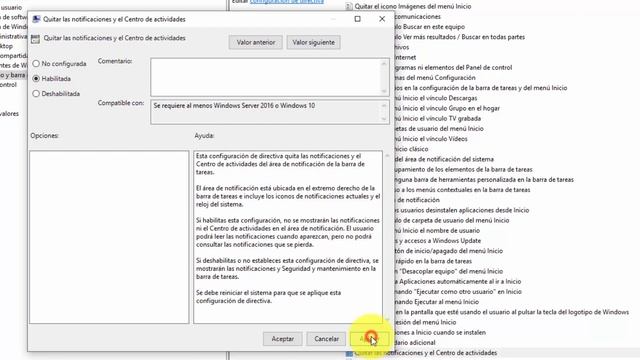Select policy ending 'accesos a Windows Update'

point(438,241)
